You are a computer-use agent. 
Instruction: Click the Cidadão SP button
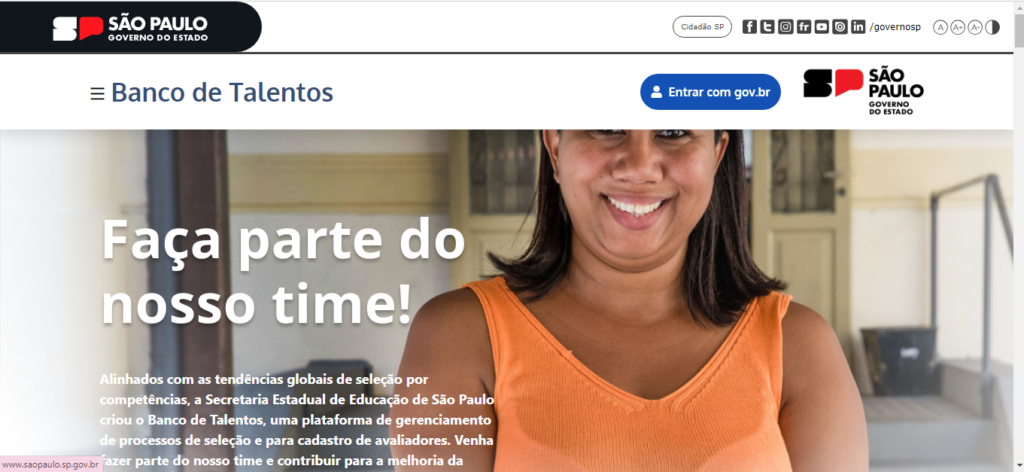tap(702, 27)
